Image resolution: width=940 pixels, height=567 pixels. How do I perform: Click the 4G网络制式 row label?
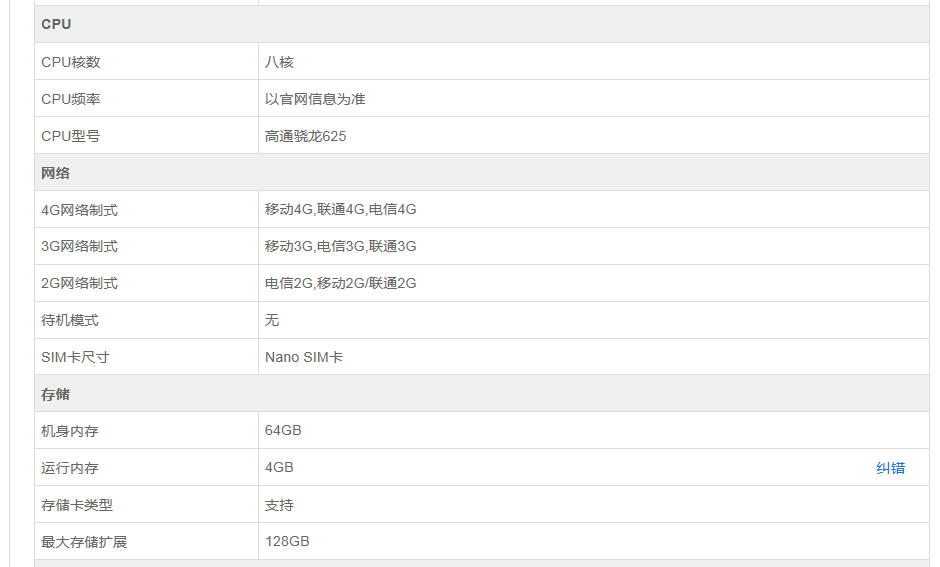[x=80, y=210]
